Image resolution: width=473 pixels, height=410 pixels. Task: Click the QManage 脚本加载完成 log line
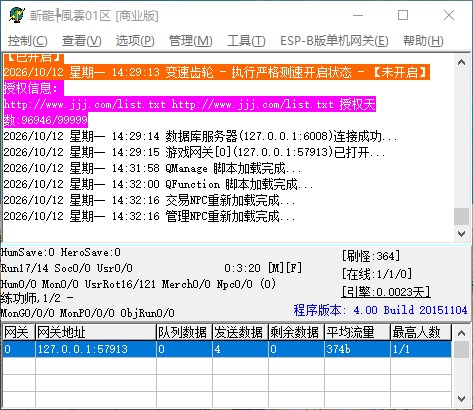pyautogui.click(x=152, y=168)
